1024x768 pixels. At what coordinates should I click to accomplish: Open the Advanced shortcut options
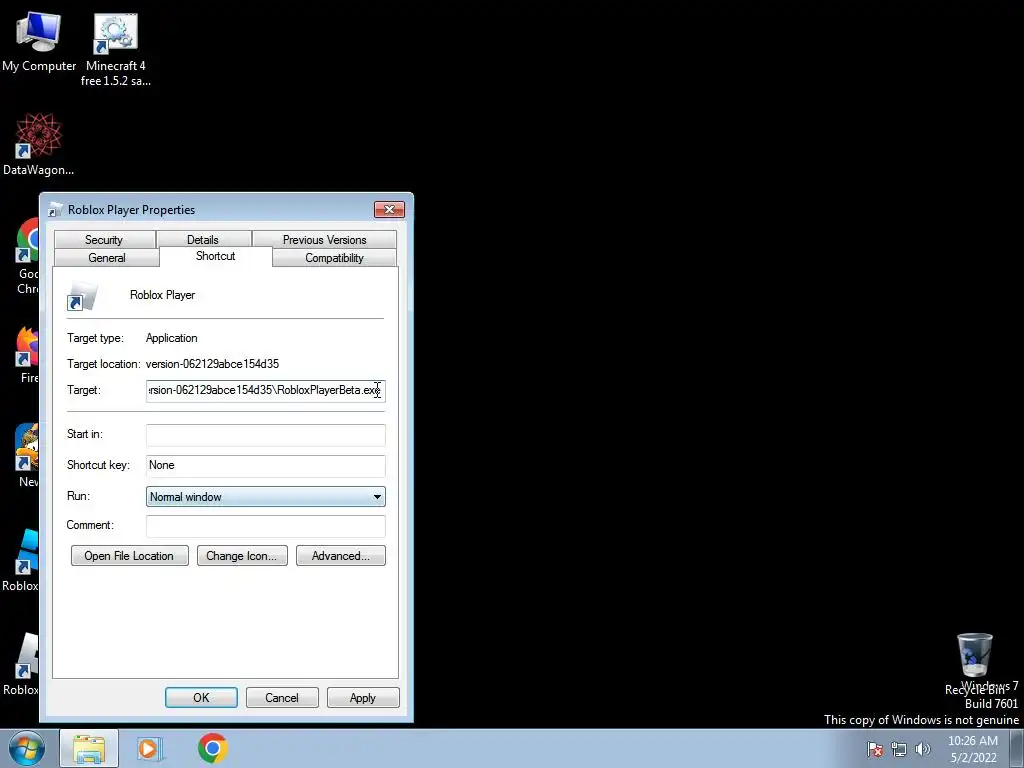tap(341, 556)
